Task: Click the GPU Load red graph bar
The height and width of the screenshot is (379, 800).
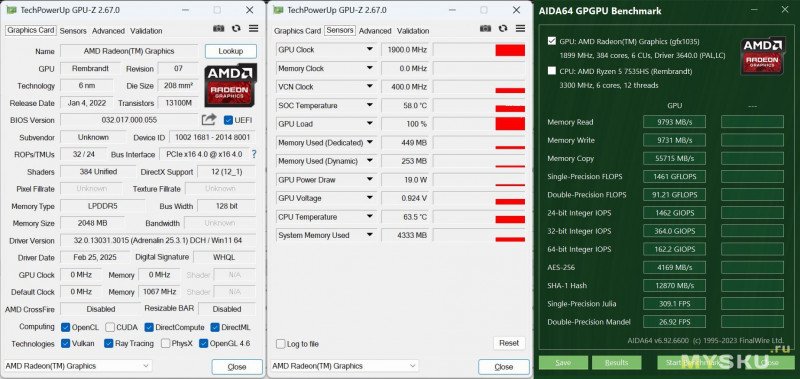Action: click(x=510, y=124)
